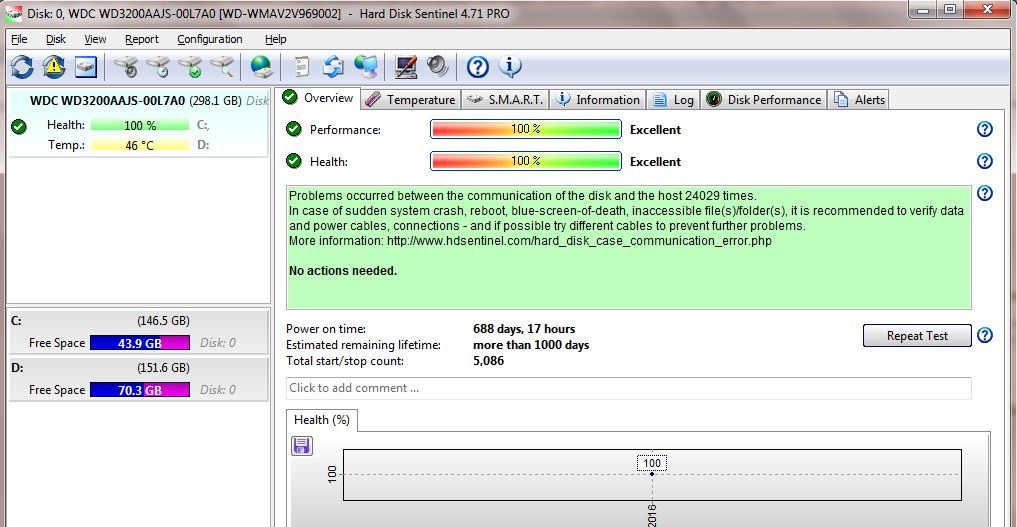This screenshot has width=1017, height=527.
Task: Click the hdsentinel.com communication error link text
Action: point(579,240)
